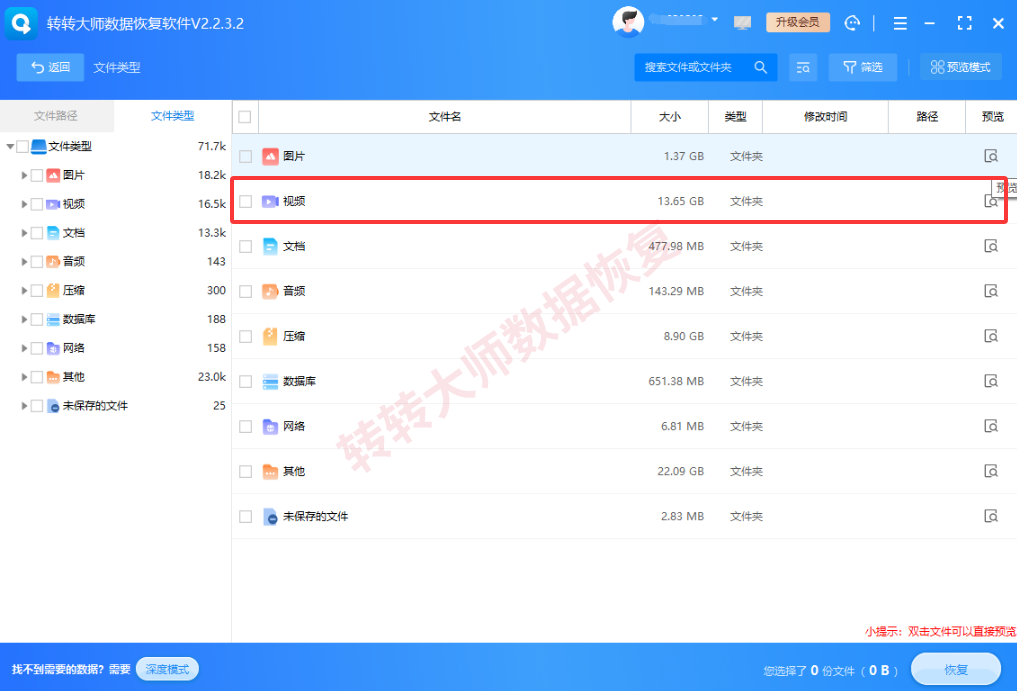Click the 升级会员 upgrade button
Image resolution: width=1017 pixels, height=691 pixels.
pos(797,22)
